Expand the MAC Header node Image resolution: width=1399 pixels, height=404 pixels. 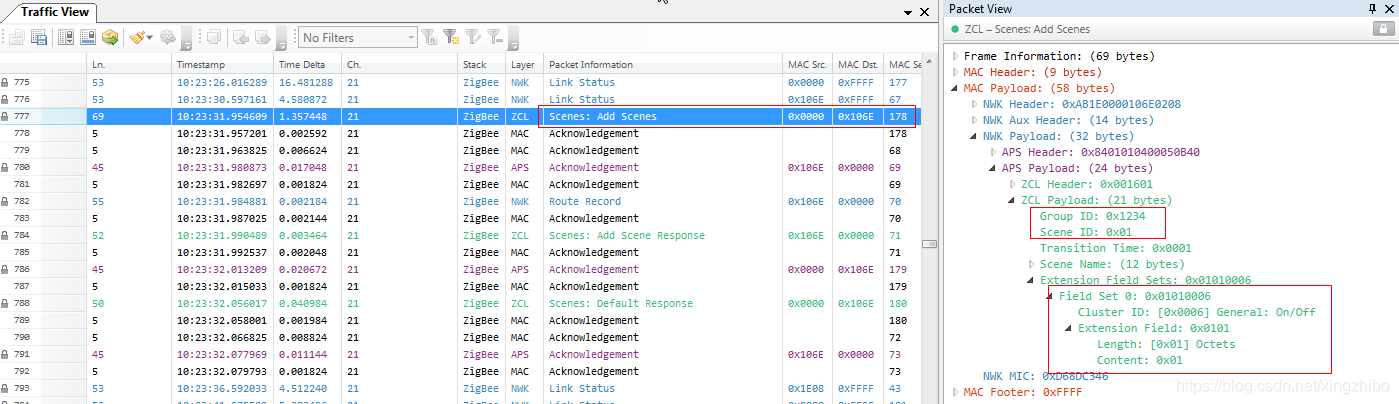(x=956, y=72)
